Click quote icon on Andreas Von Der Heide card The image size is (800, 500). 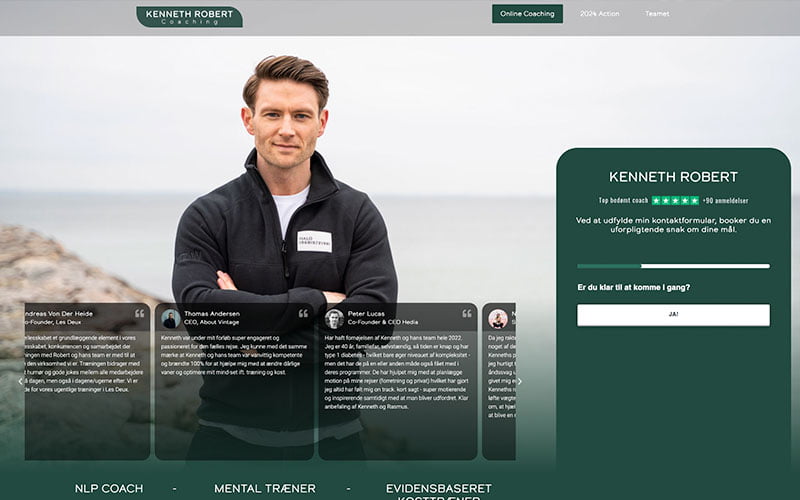(140, 314)
